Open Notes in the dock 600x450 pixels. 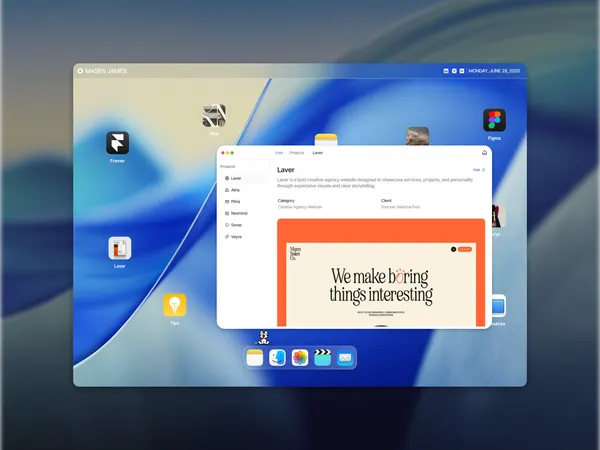254,358
